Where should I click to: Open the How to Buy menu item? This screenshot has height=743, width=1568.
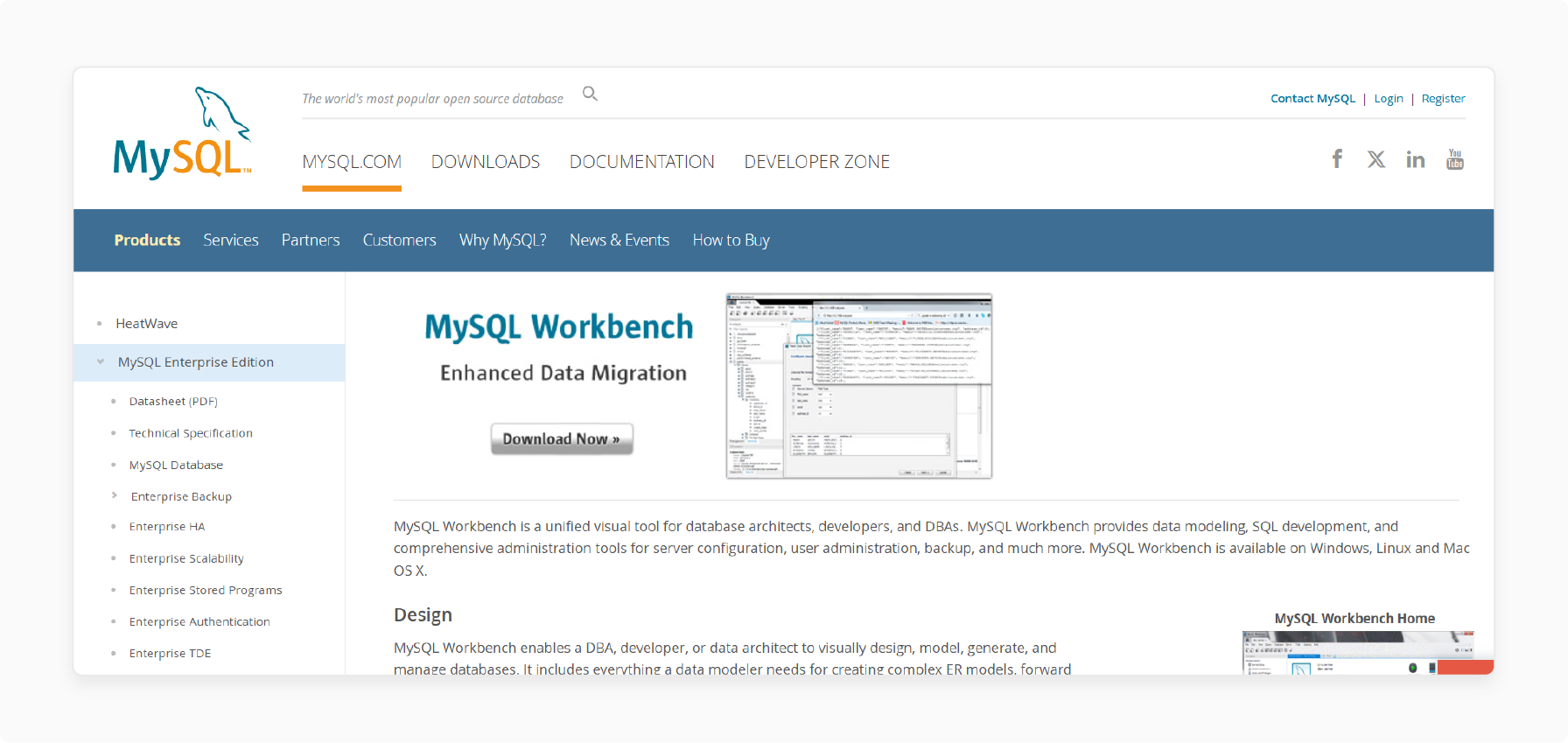click(731, 240)
